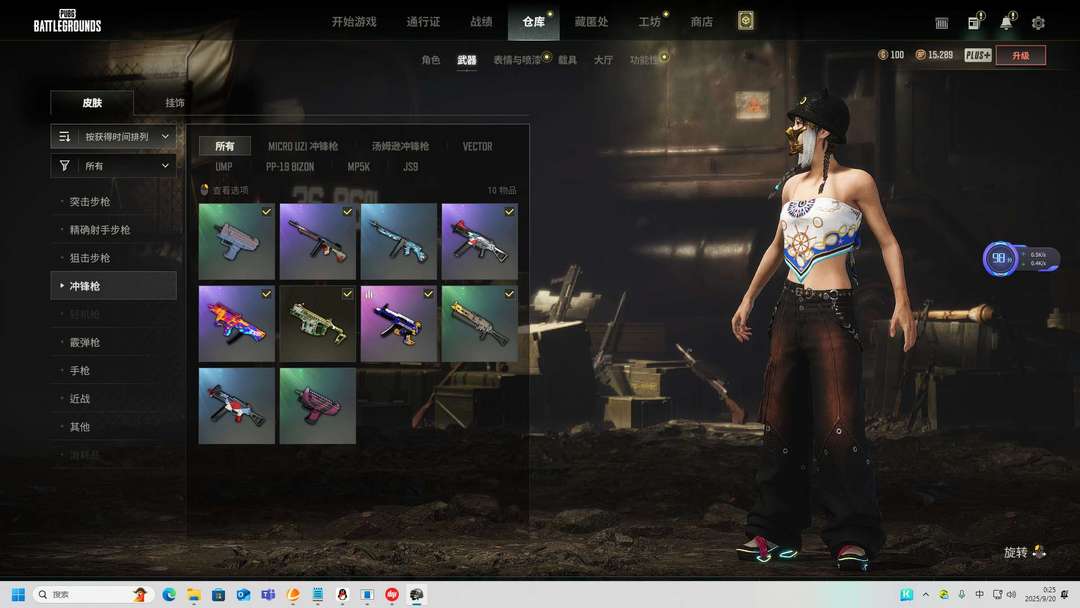1080x608 pixels.
Task: Click the taskbar search box
Action: click(93, 594)
